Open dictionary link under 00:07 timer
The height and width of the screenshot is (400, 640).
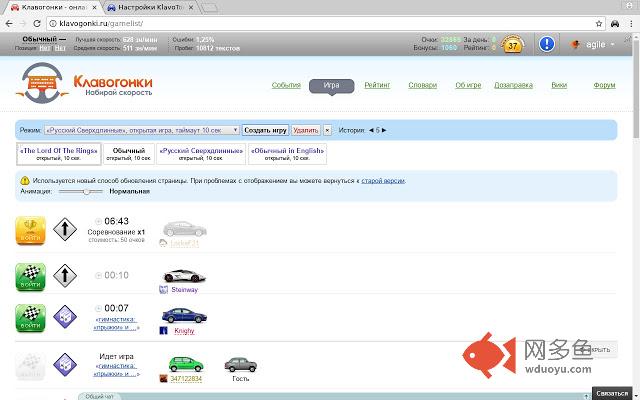point(116,323)
